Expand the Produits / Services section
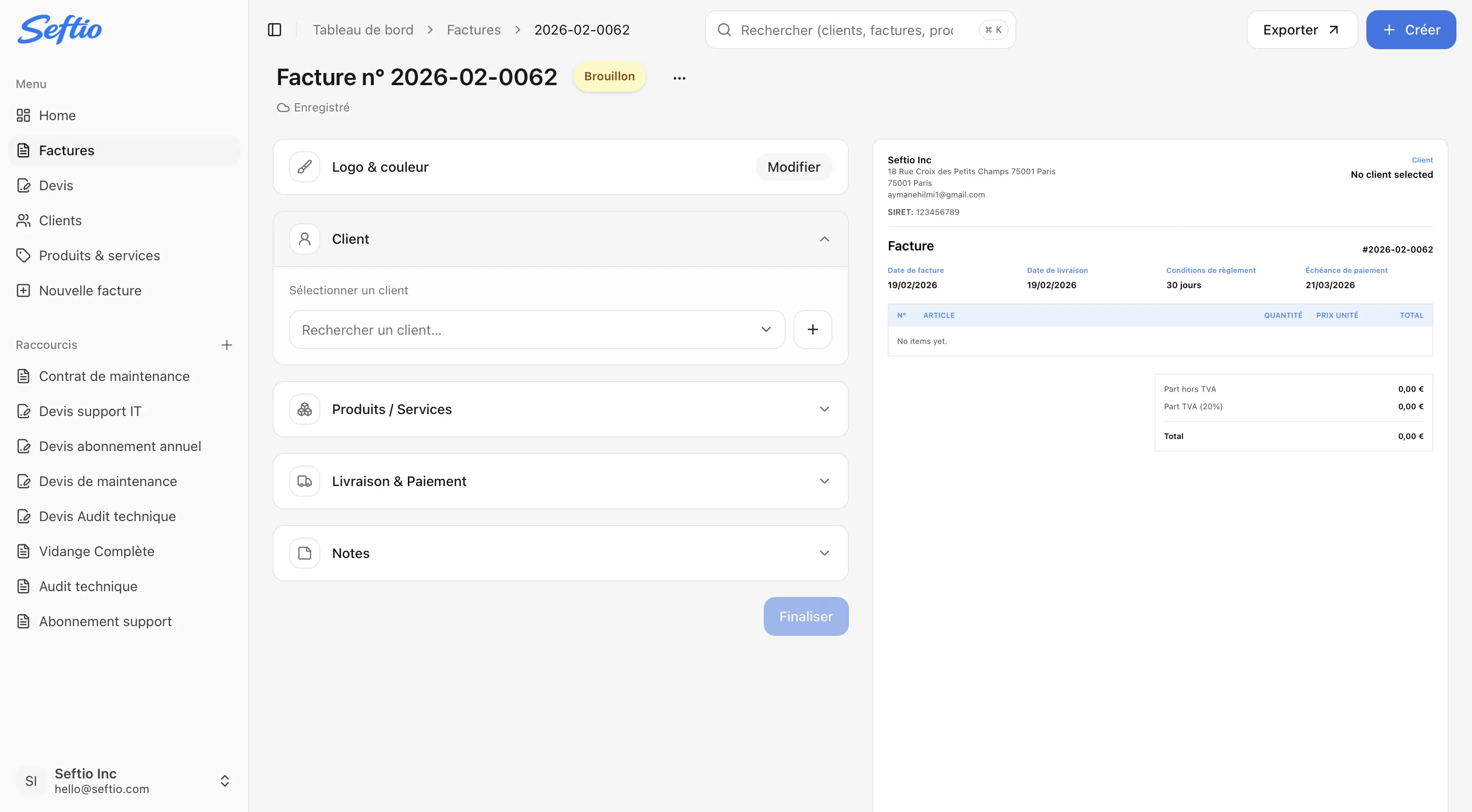Screen dimensions: 1472x812 point(825,409)
